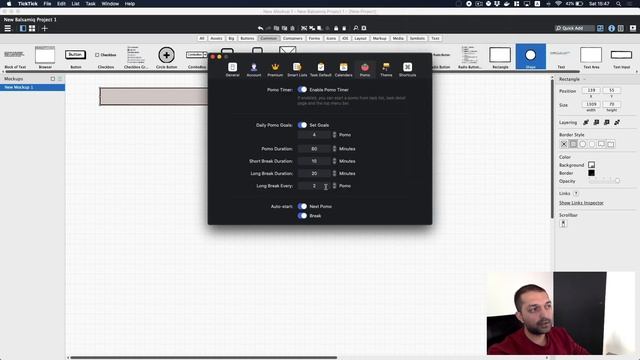640x360 pixels.
Task: Toggle the navigator panel view icon
Action: pos(23,28)
